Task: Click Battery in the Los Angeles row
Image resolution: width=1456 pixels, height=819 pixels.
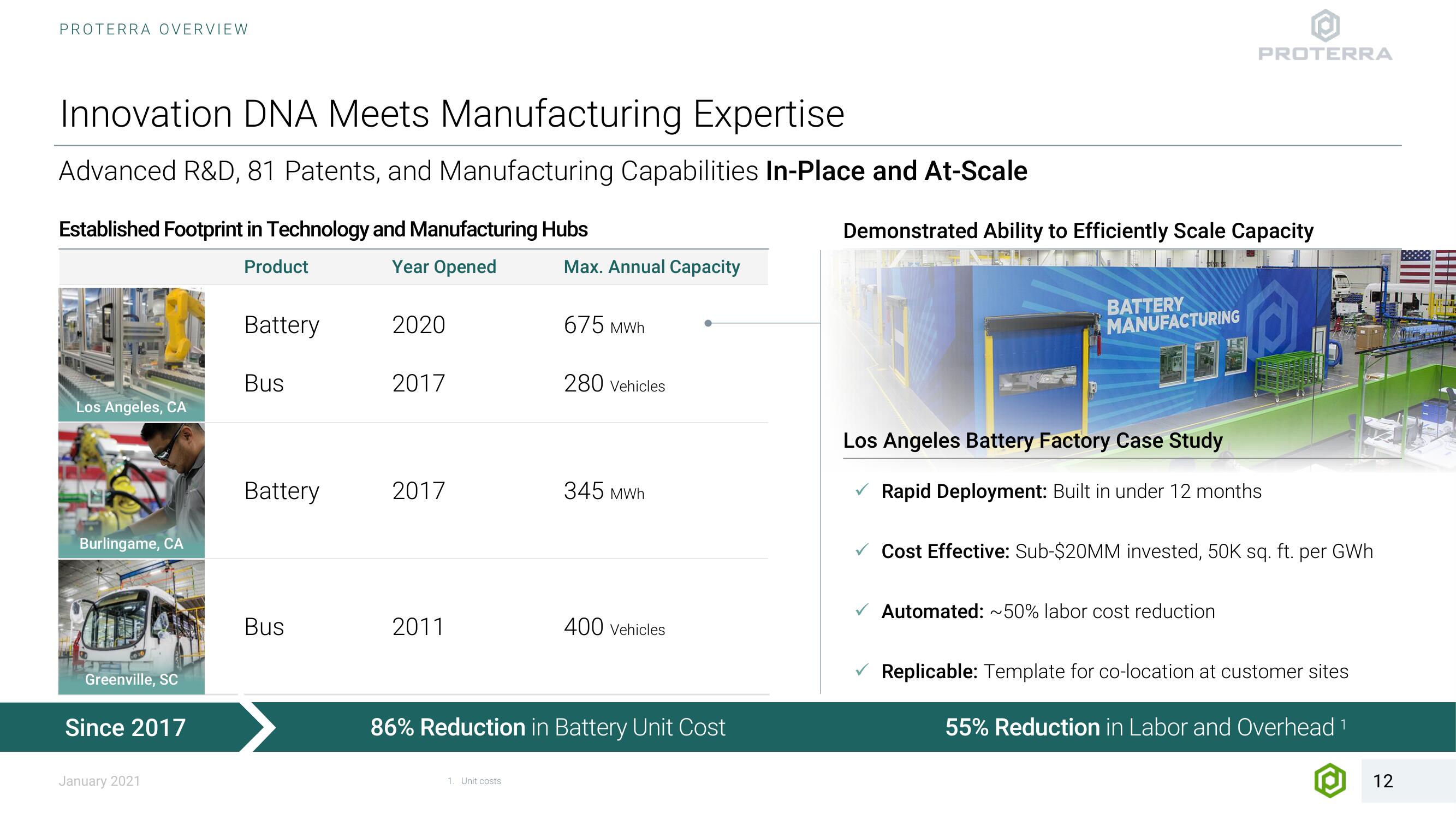Action: coord(282,325)
